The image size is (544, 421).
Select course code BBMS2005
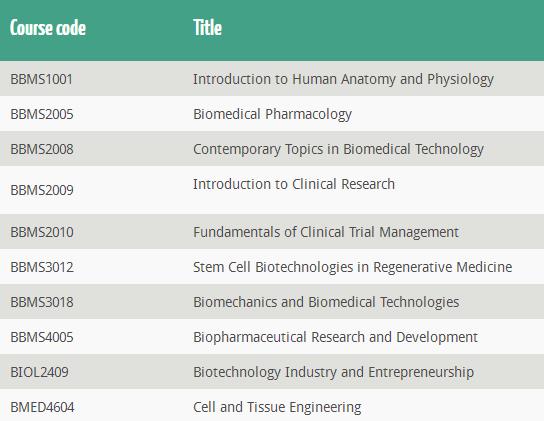point(42,114)
